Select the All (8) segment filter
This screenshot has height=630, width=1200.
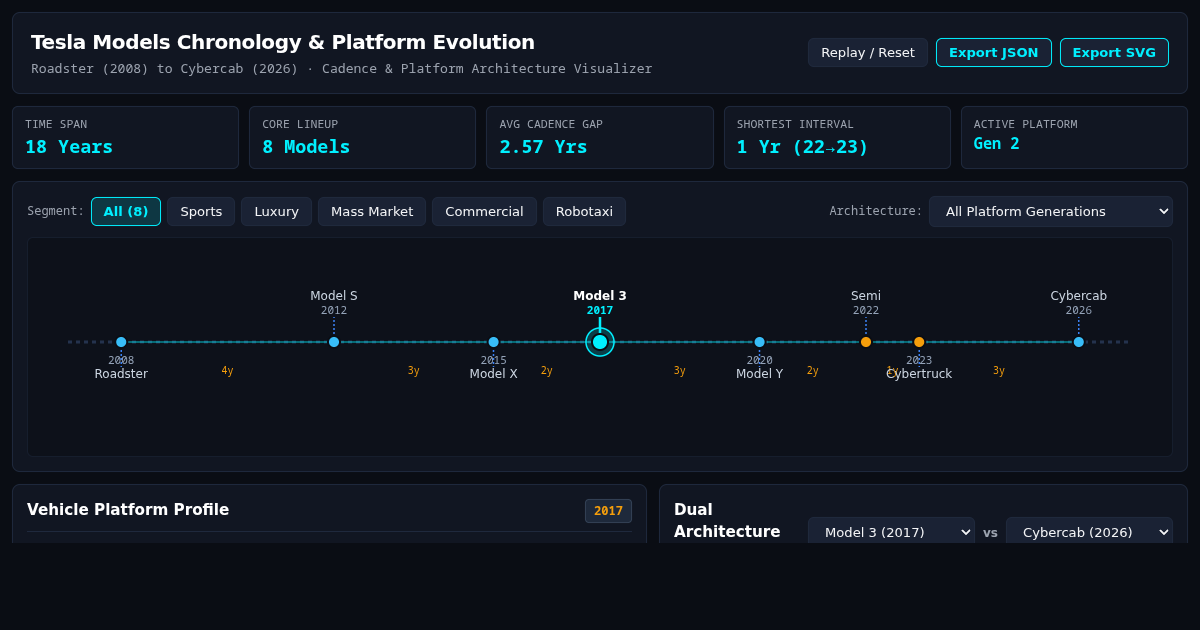coord(126,212)
